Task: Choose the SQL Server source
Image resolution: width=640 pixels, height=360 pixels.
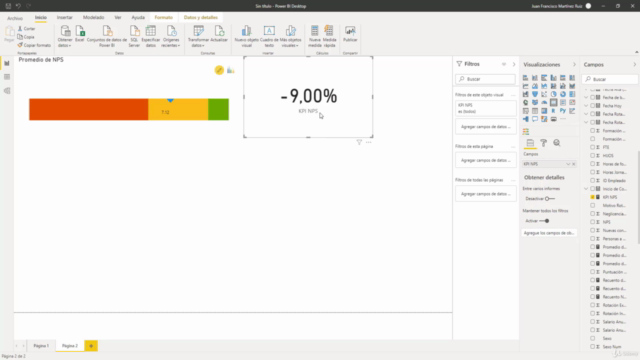Action: point(134,36)
